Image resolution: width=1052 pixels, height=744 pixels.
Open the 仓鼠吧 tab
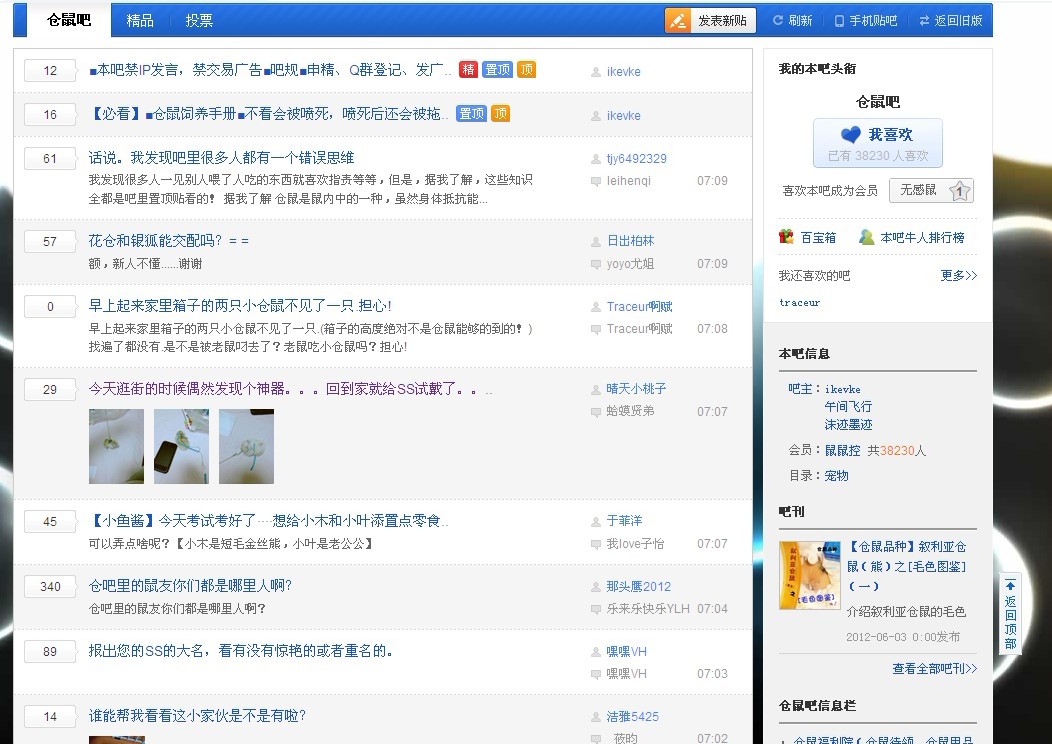point(68,20)
